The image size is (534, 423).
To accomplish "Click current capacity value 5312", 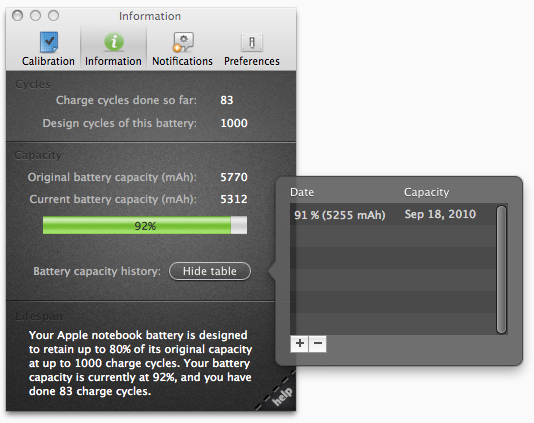I will (x=234, y=199).
